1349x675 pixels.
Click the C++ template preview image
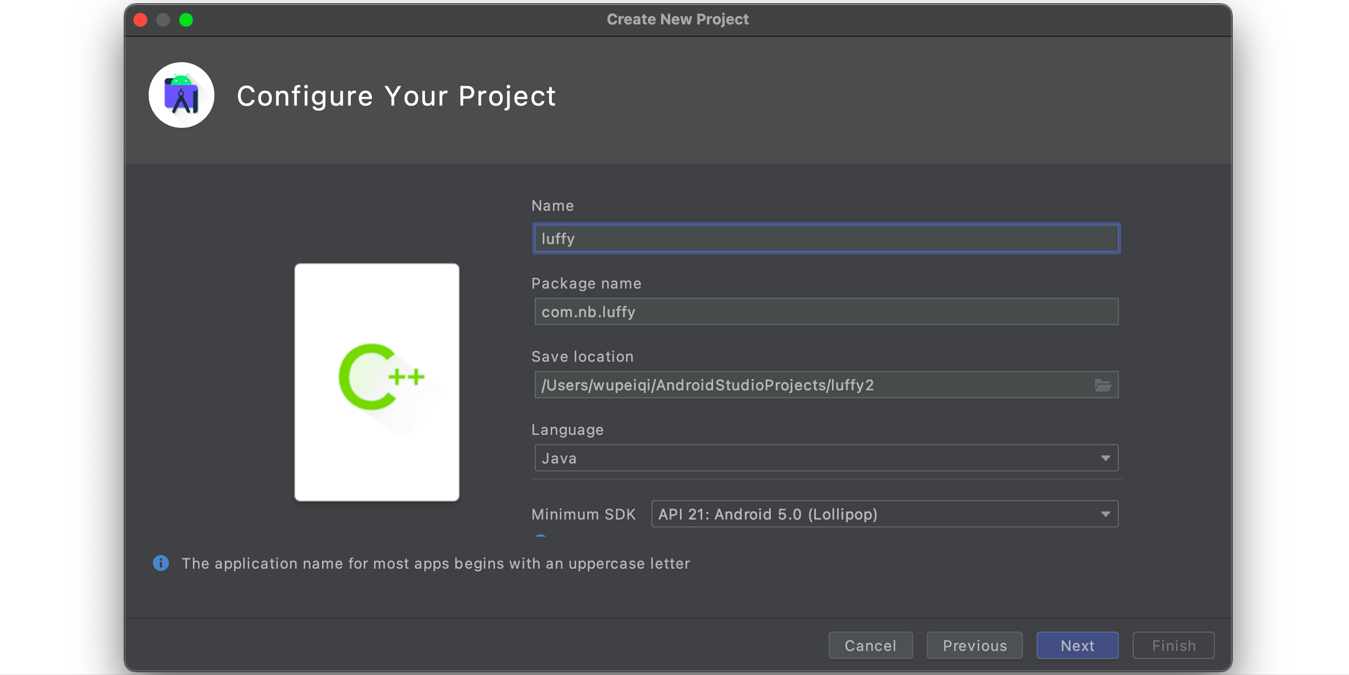click(377, 381)
